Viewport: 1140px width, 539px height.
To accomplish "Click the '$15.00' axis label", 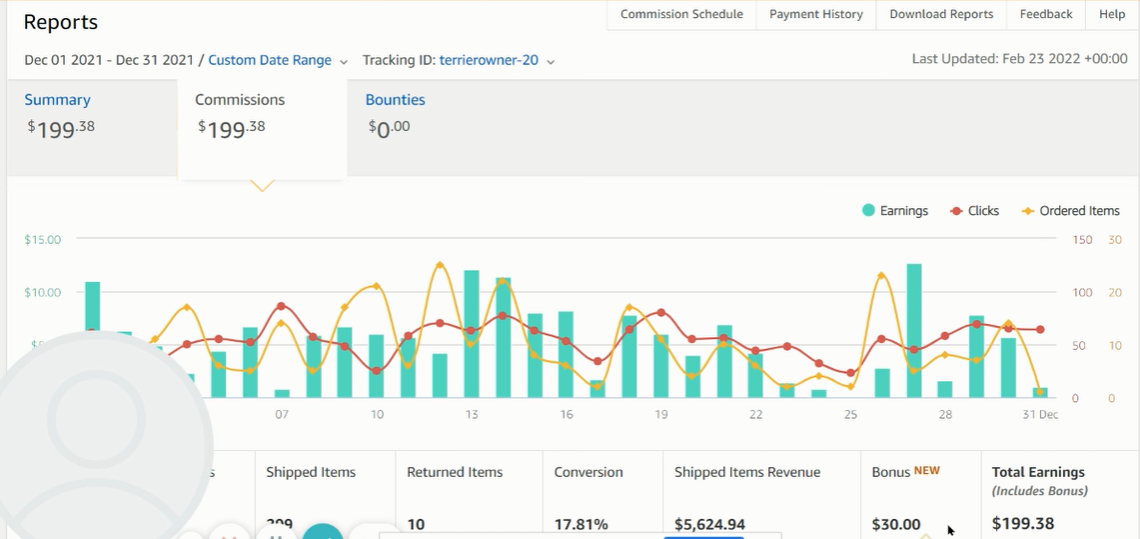I will [43, 239].
